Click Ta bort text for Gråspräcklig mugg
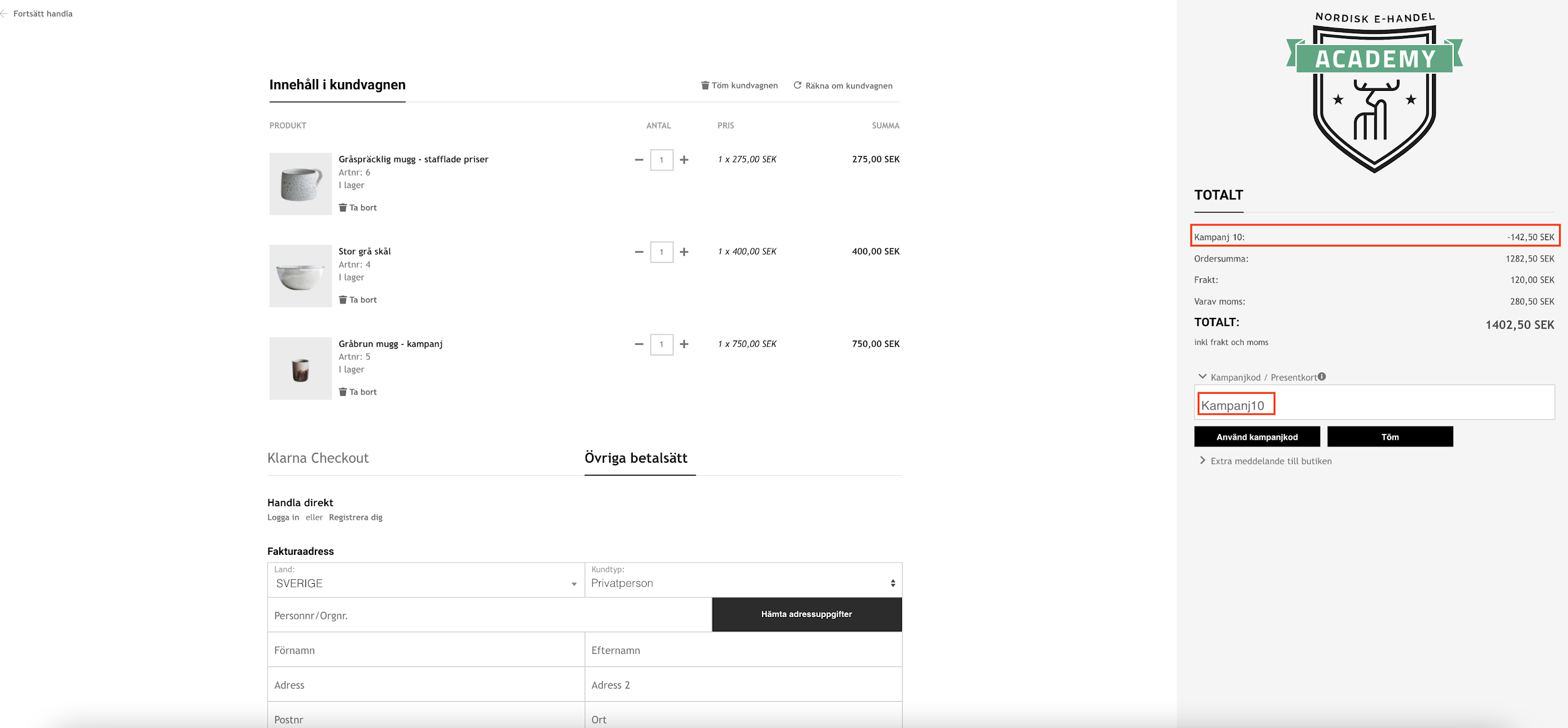This screenshot has width=1568, height=728. click(363, 208)
